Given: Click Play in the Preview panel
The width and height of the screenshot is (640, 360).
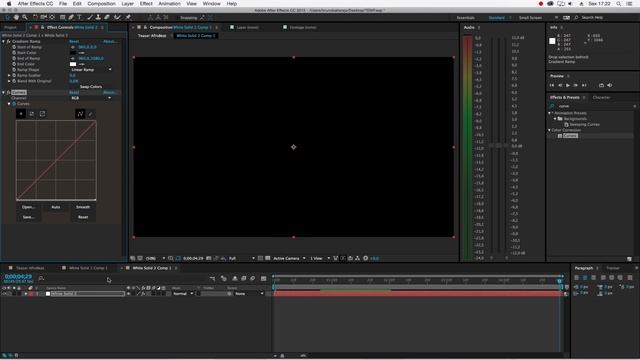Looking at the screenshot, I should [x=568, y=85].
